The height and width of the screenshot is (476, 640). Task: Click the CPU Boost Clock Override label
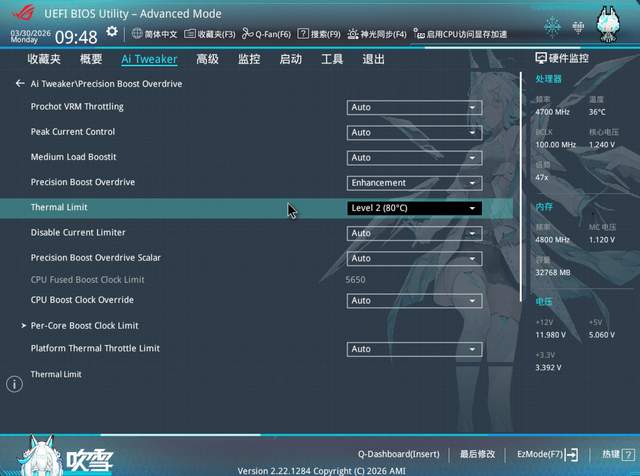click(82, 300)
